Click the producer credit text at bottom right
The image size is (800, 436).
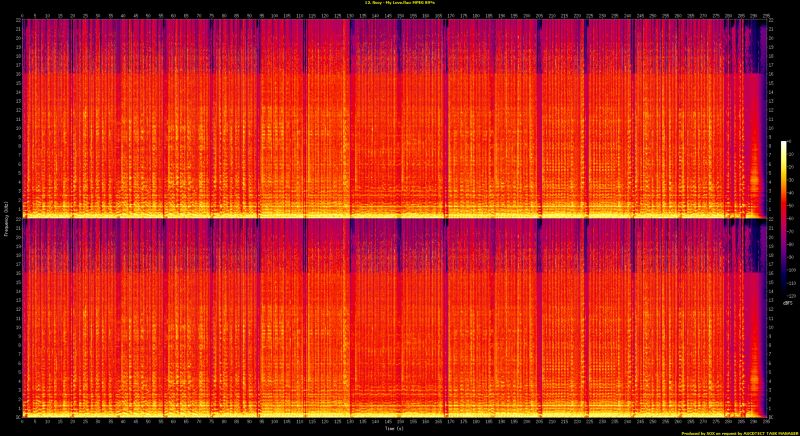(x=738, y=432)
